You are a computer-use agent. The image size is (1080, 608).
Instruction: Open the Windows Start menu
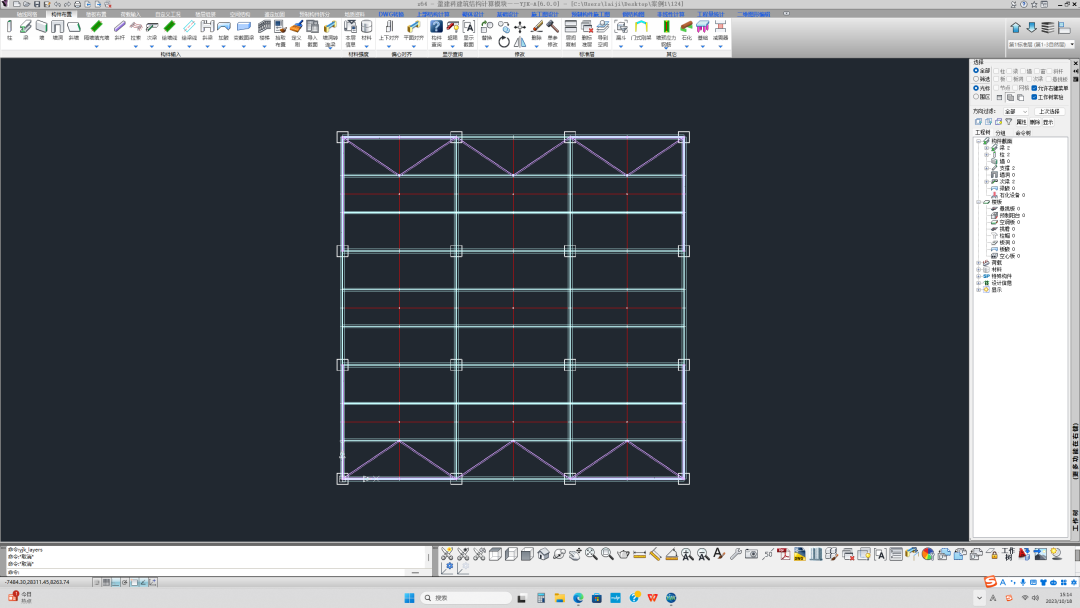click(x=409, y=598)
